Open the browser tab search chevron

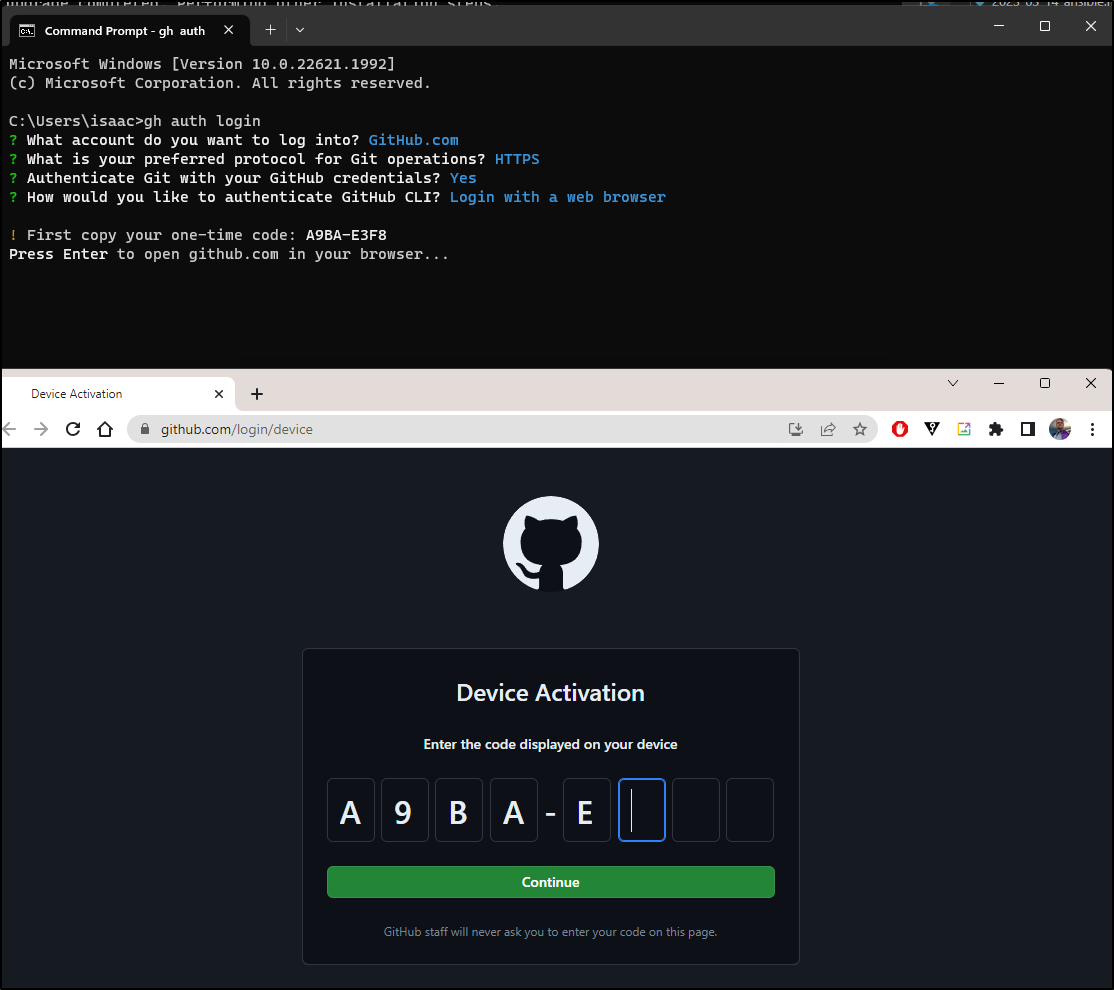pyautogui.click(x=953, y=383)
